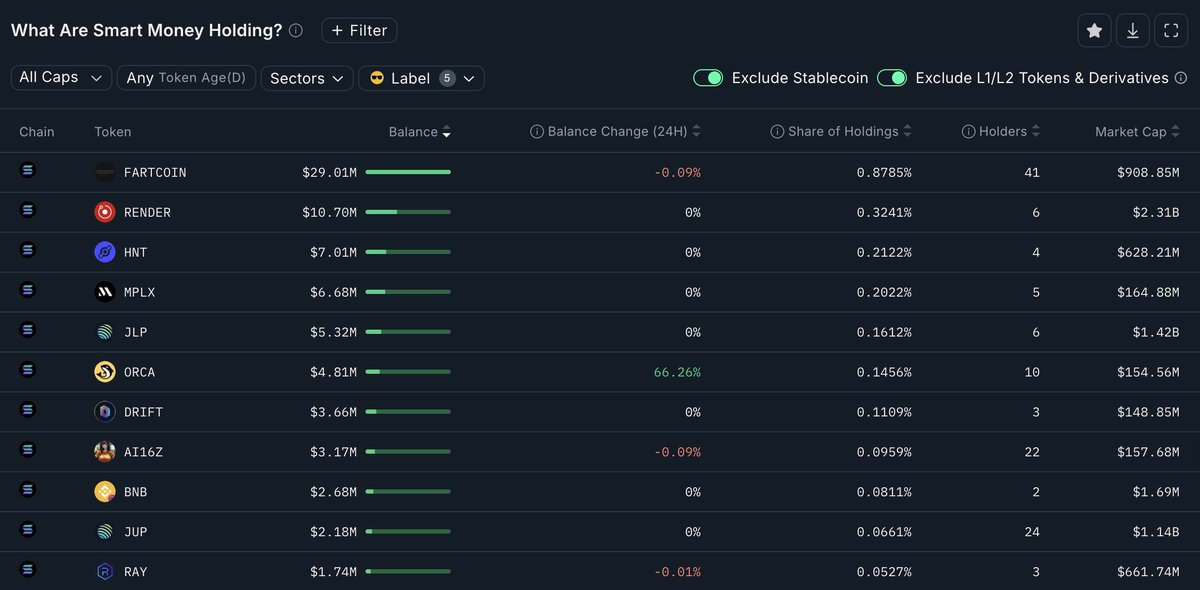Open the All Caps dropdown

pyautogui.click(x=61, y=78)
